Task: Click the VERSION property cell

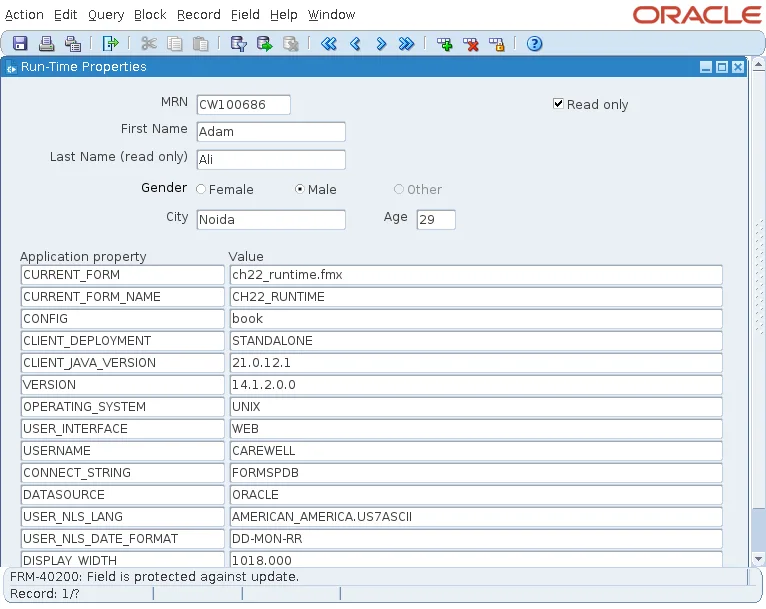Action: pyautogui.click(x=123, y=385)
